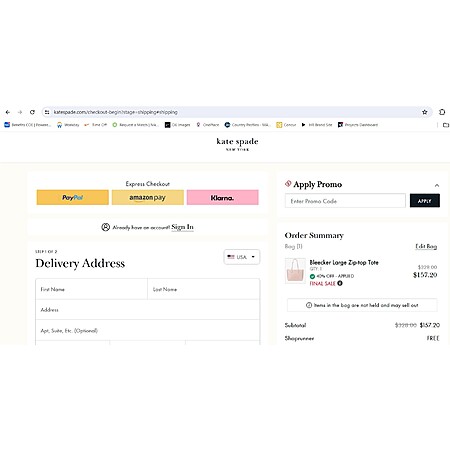450x450 pixels.
Task: Open the Concur bookmark
Action: pos(286,125)
